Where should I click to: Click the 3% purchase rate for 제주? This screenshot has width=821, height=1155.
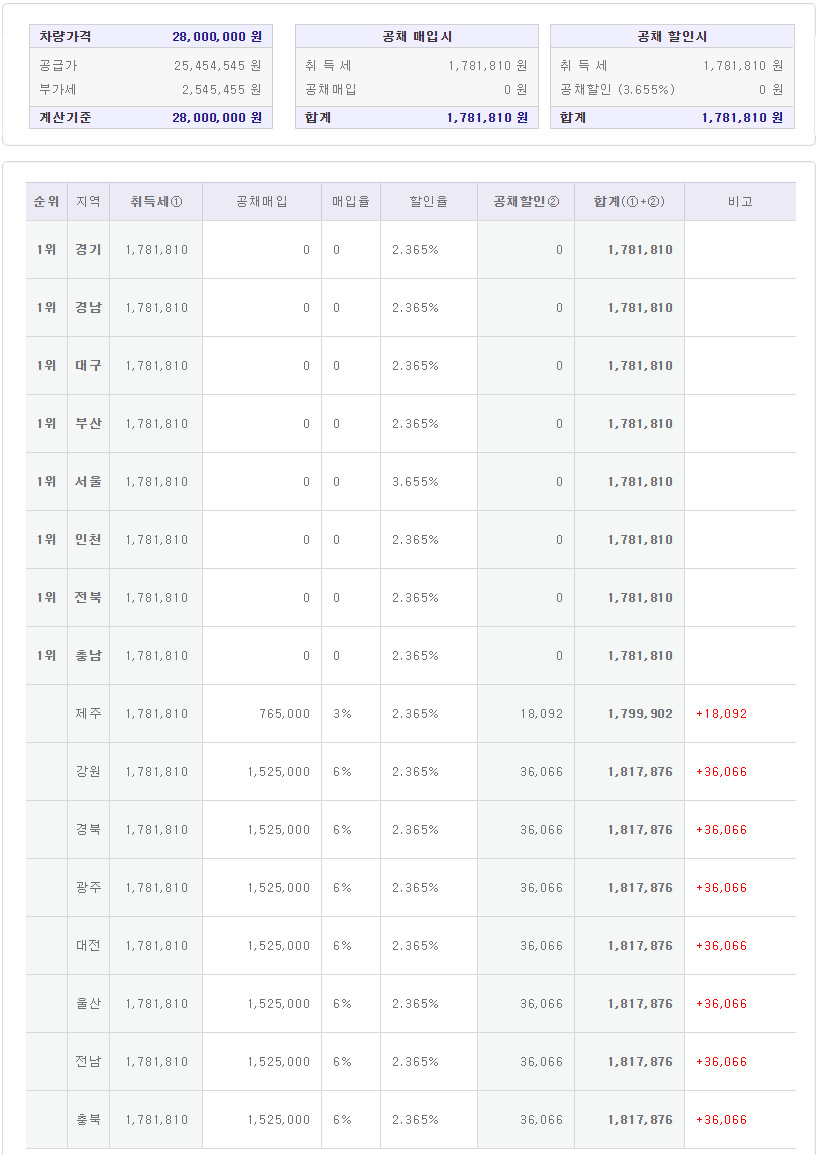coord(342,714)
